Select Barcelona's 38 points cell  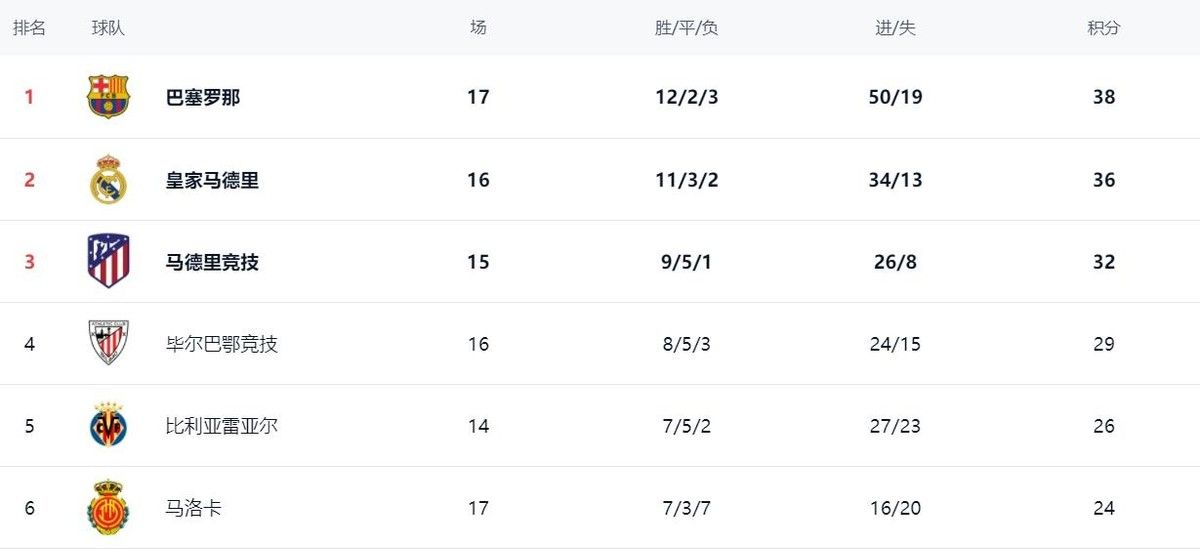(x=1104, y=98)
